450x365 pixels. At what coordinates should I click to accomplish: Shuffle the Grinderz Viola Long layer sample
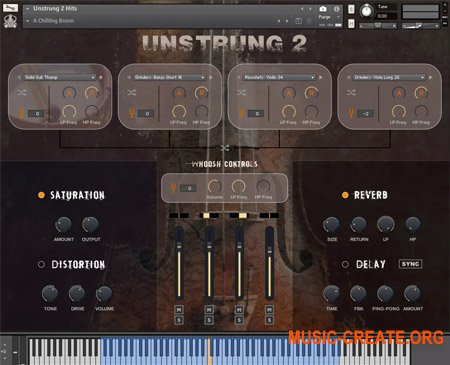tap(351, 93)
